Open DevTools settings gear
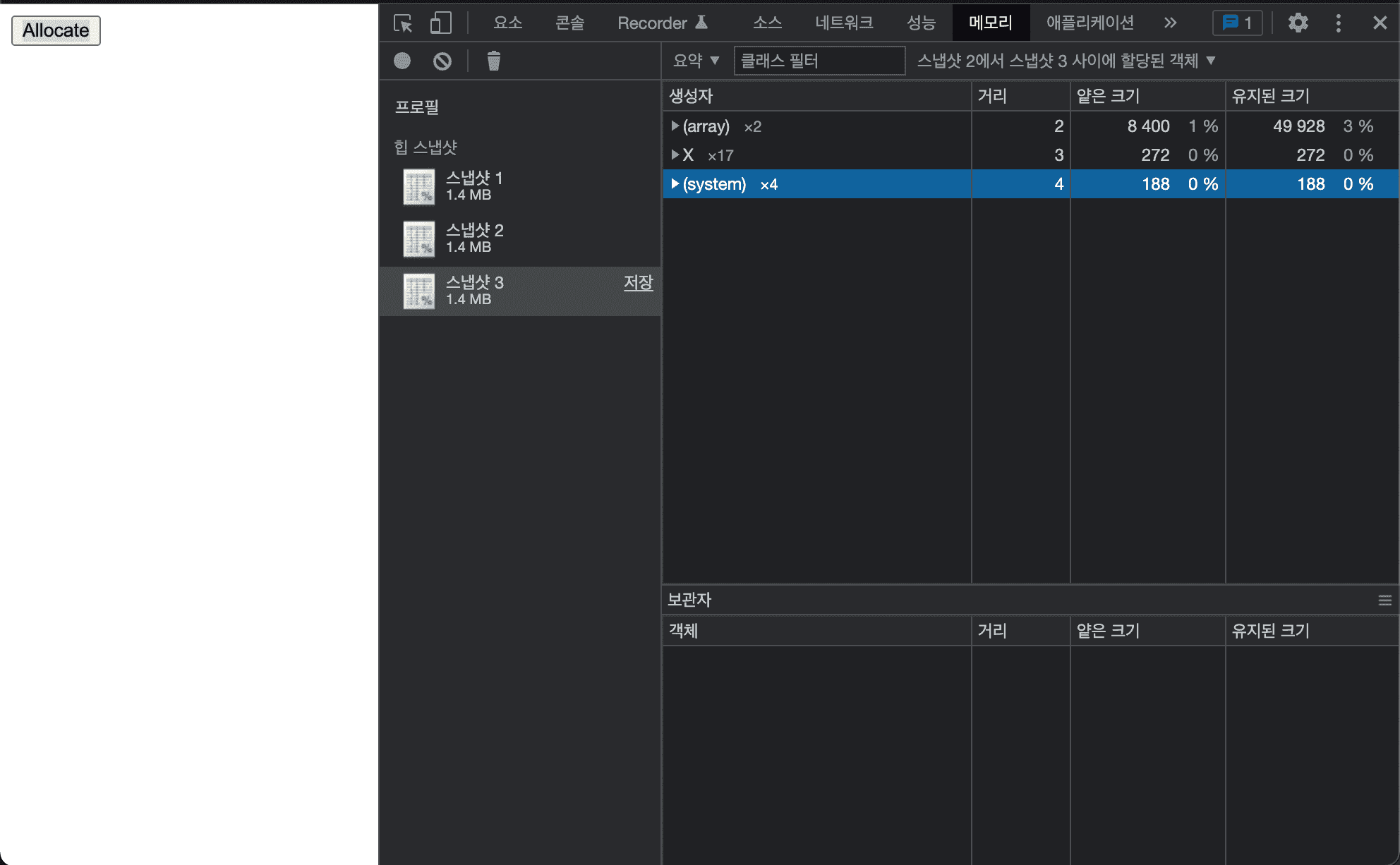Screen dimensions: 1400x865 (1298, 23)
